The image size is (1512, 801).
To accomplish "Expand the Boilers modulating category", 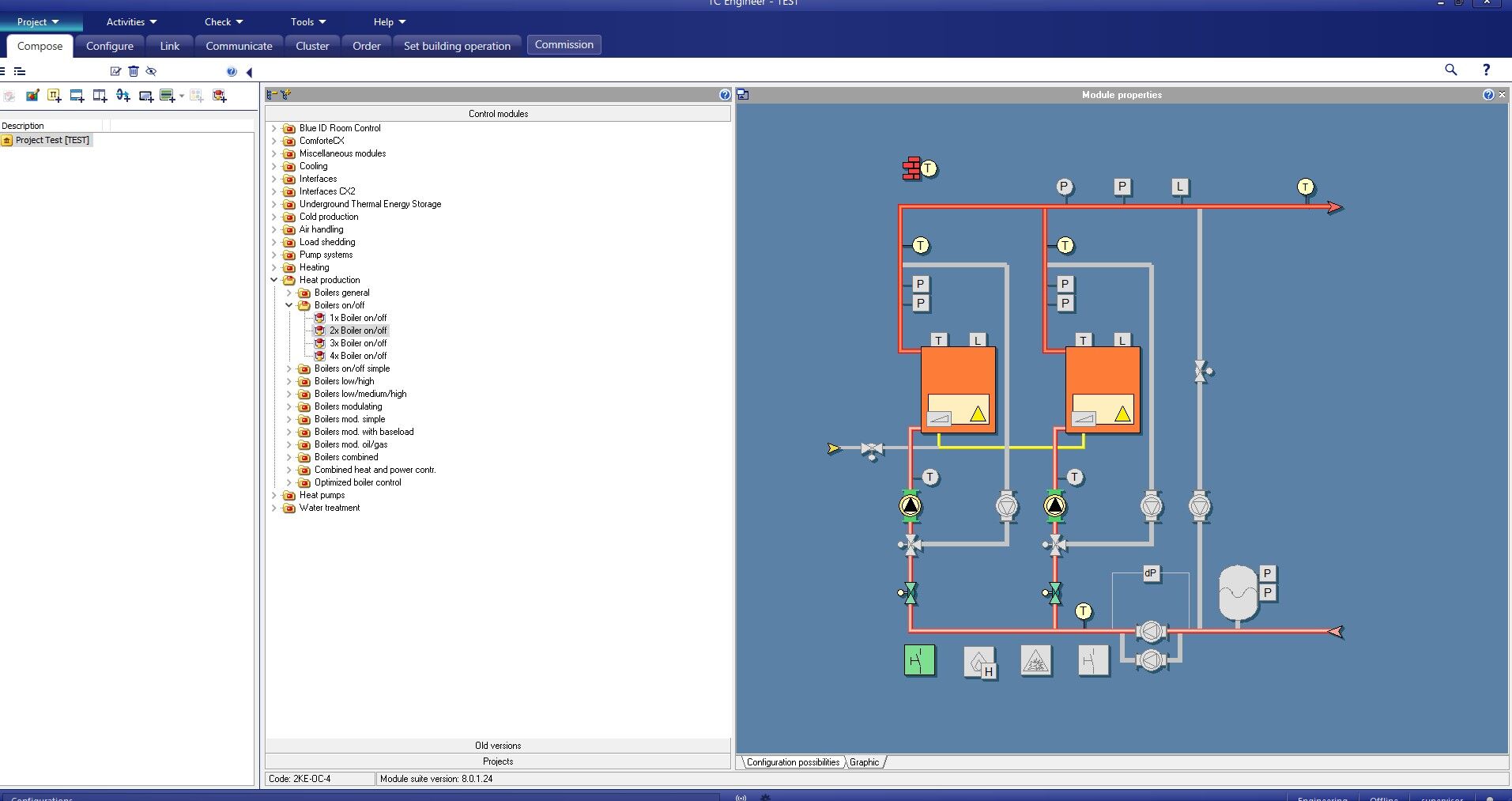I will pos(288,406).
